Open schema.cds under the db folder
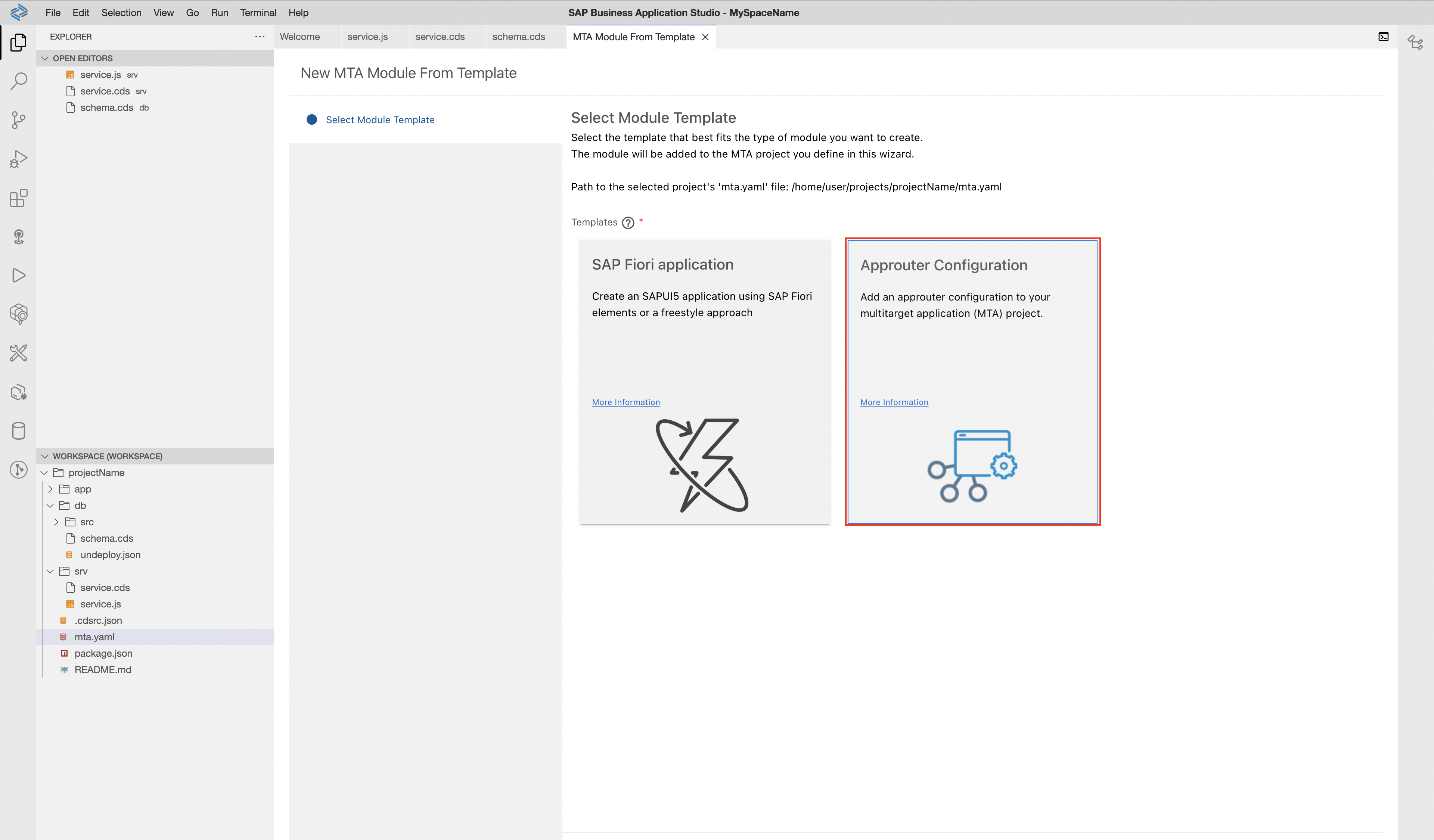Viewport: 1434px width, 840px height. pos(155,539)
